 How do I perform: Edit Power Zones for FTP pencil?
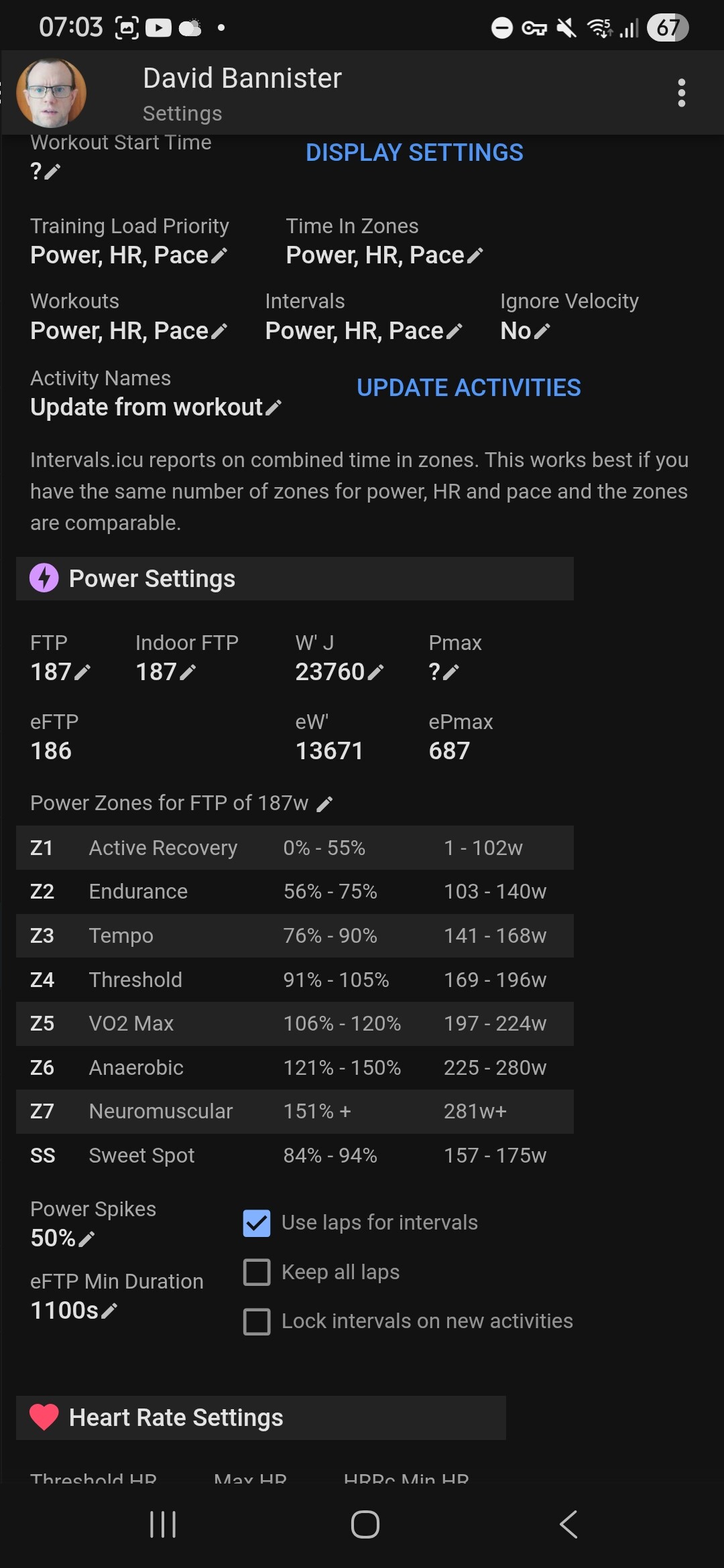[x=324, y=804]
